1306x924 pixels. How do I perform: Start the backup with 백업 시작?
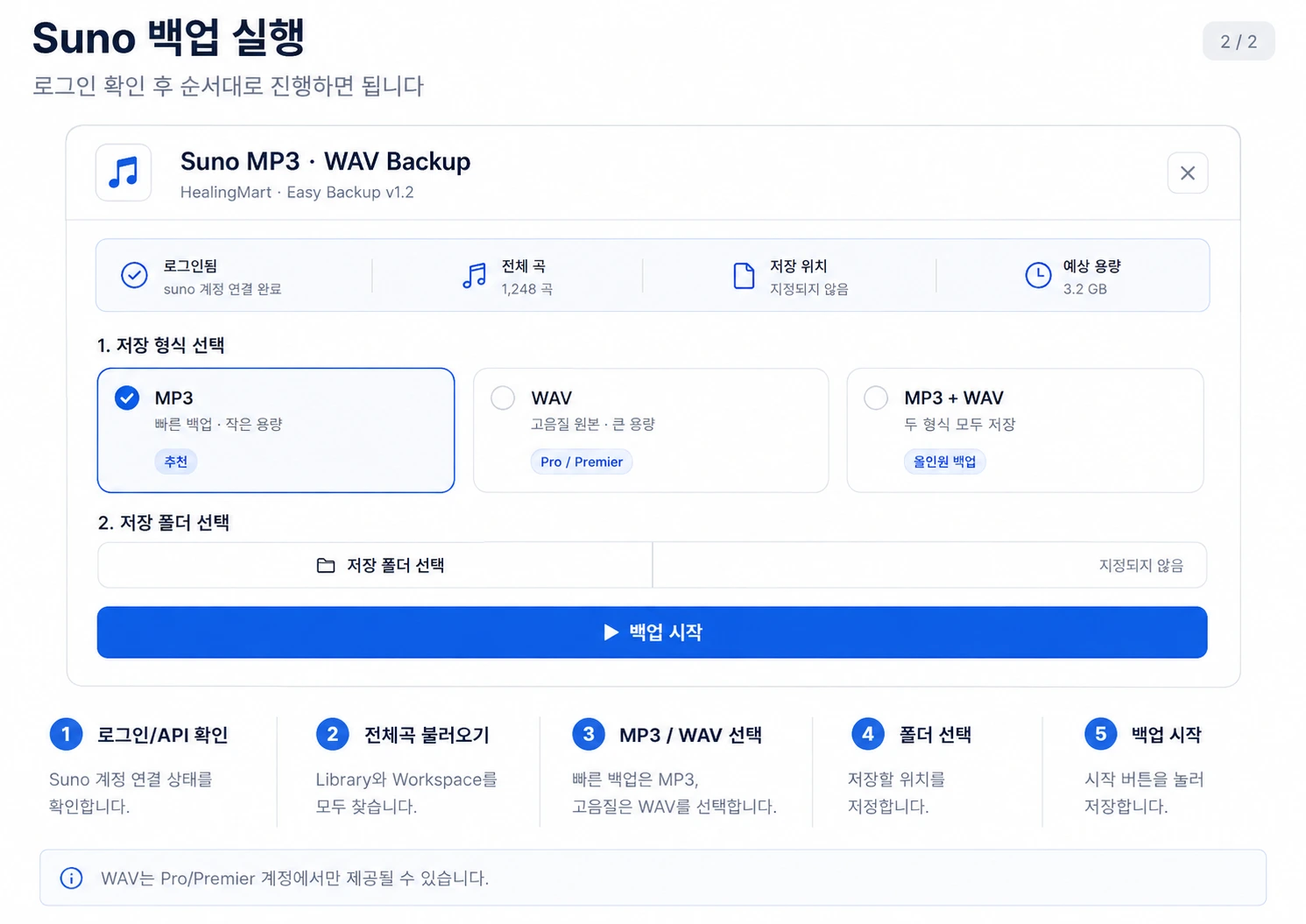(653, 632)
